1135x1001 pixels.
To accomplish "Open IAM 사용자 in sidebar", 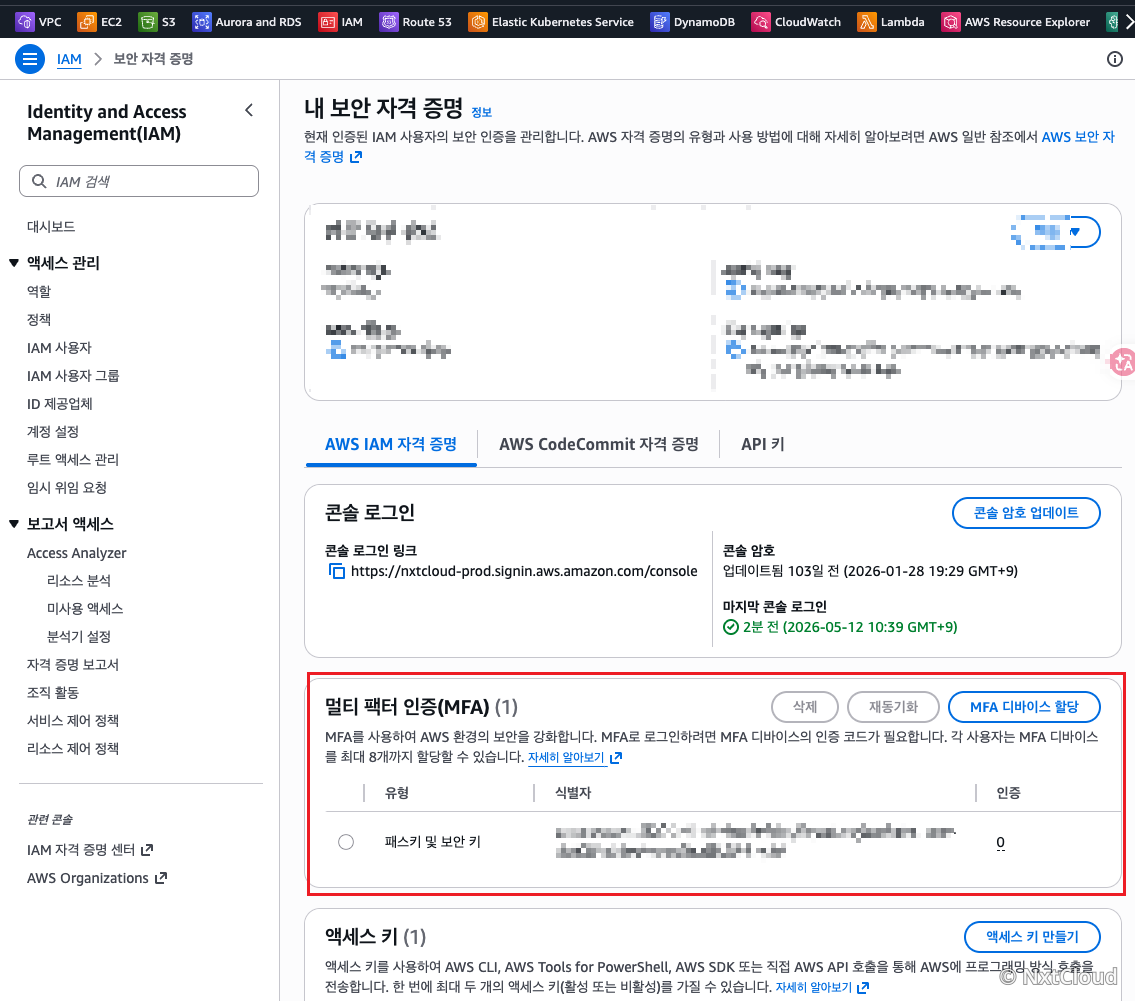I will [59, 347].
